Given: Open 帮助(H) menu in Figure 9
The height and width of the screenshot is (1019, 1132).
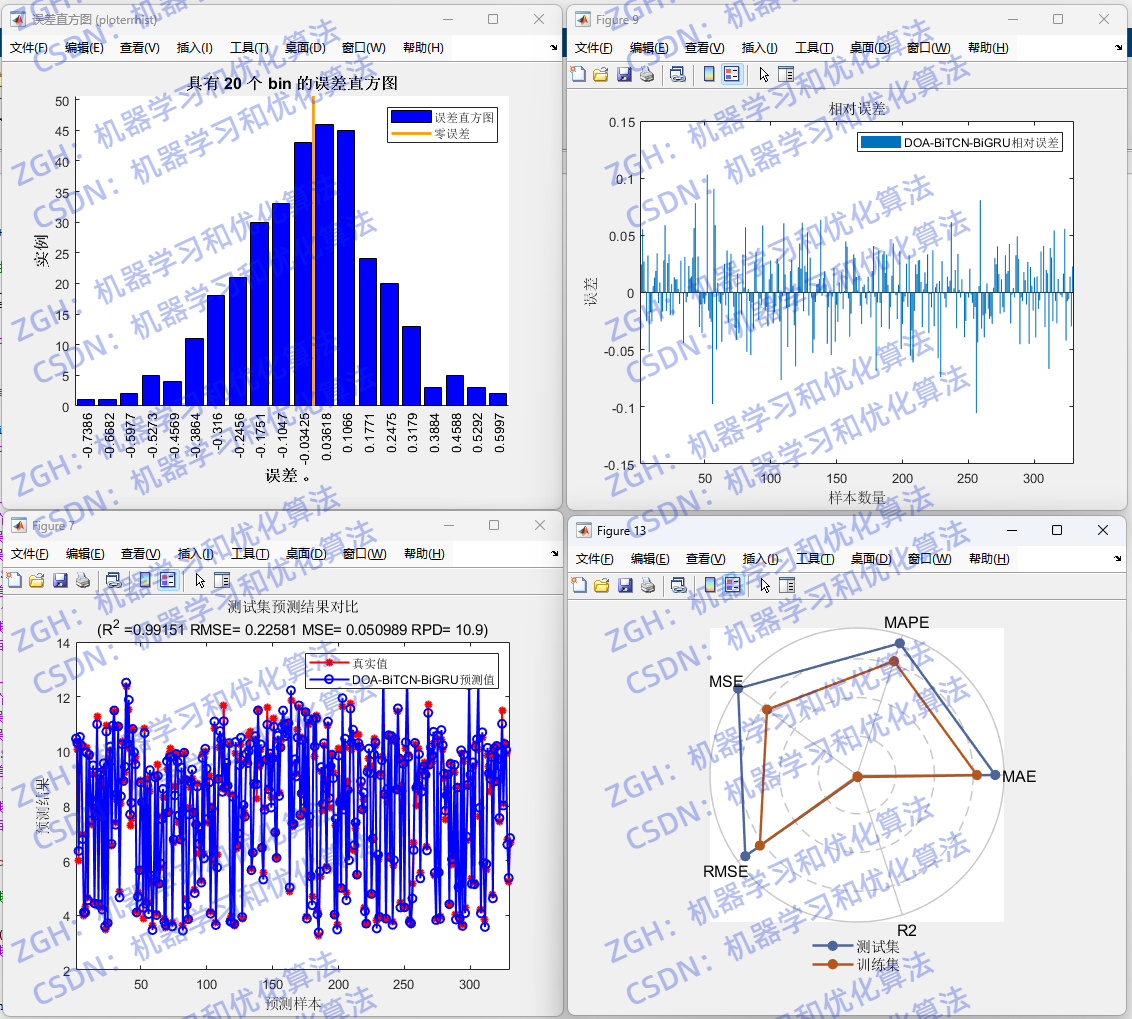Looking at the screenshot, I should 988,48.
